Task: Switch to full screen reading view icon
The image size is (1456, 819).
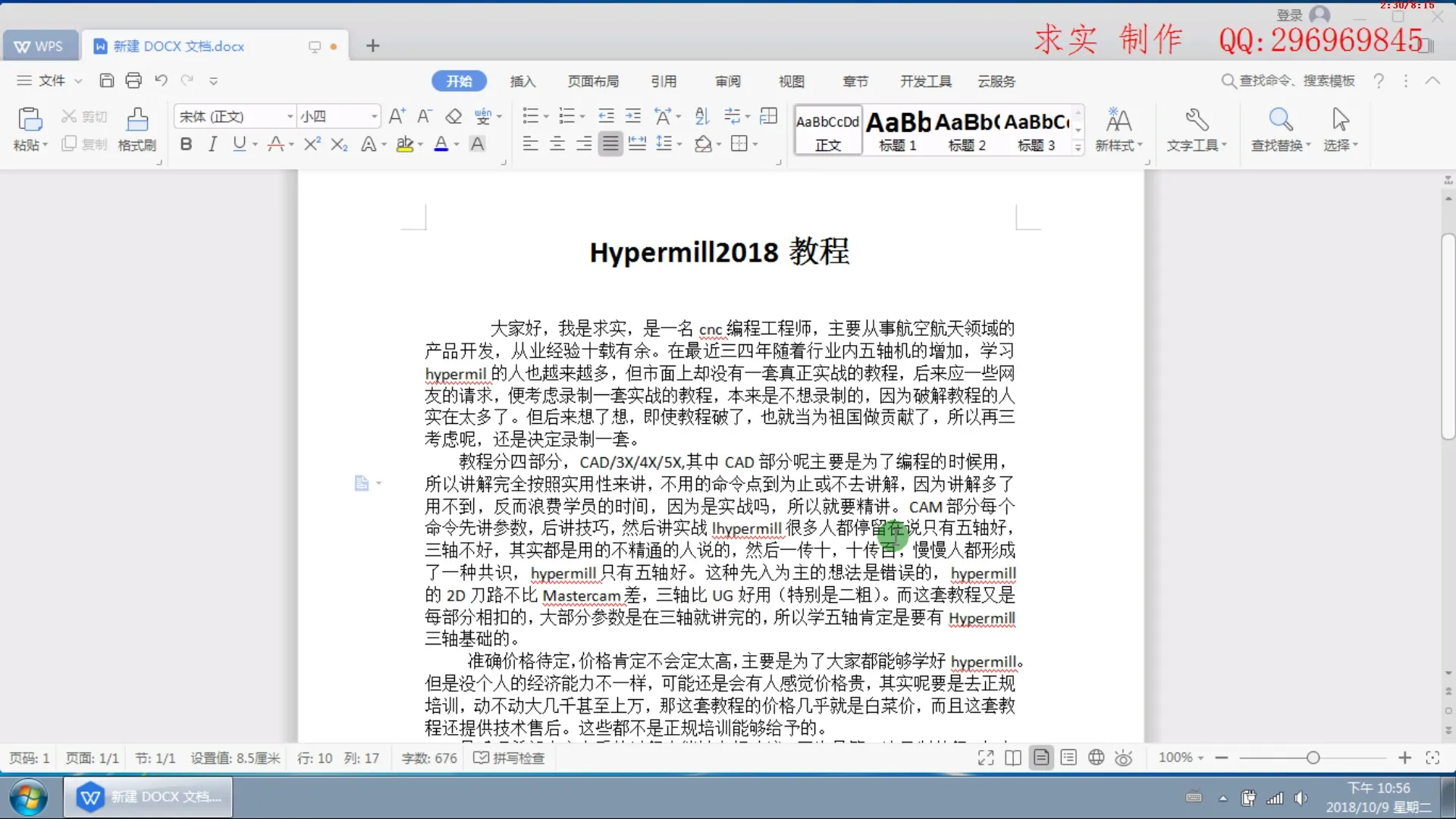Action: [x=986, y=758]
